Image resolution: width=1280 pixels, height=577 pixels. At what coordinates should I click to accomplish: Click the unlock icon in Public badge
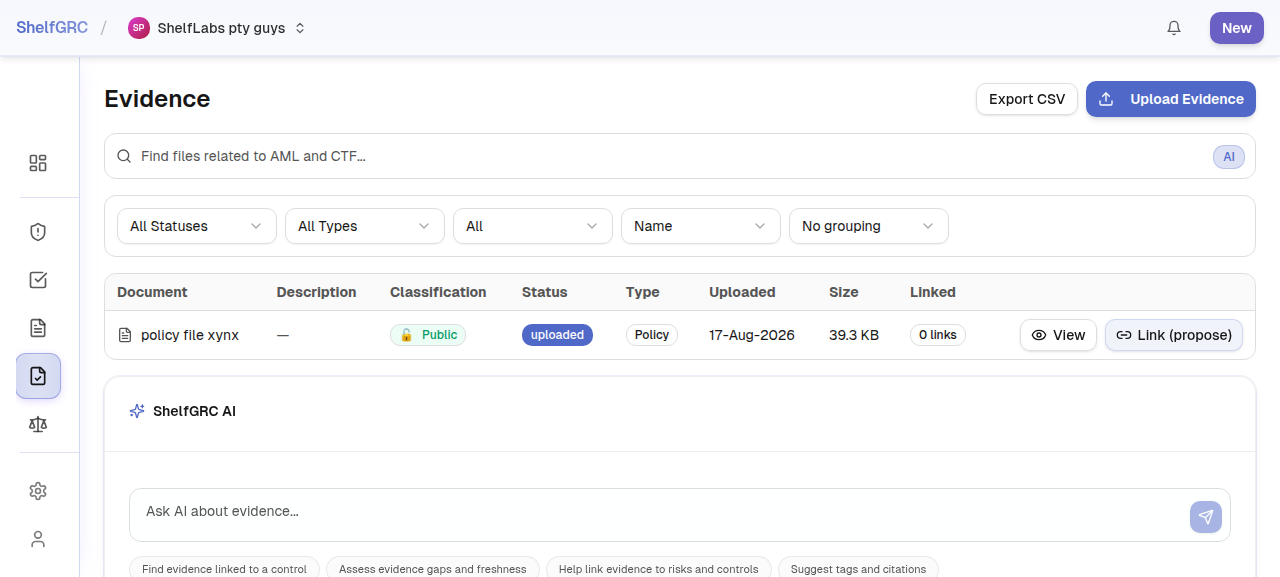tap(406, 335)
